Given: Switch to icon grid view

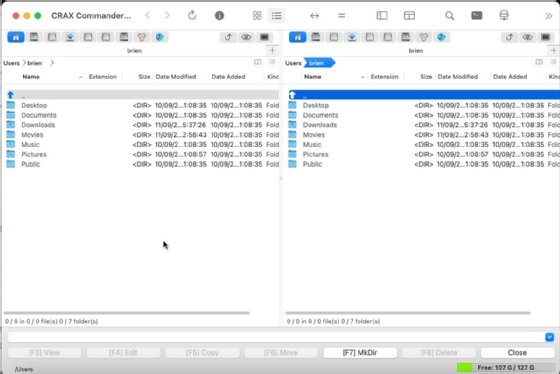Looking at the screenshot, I should 257,15.
